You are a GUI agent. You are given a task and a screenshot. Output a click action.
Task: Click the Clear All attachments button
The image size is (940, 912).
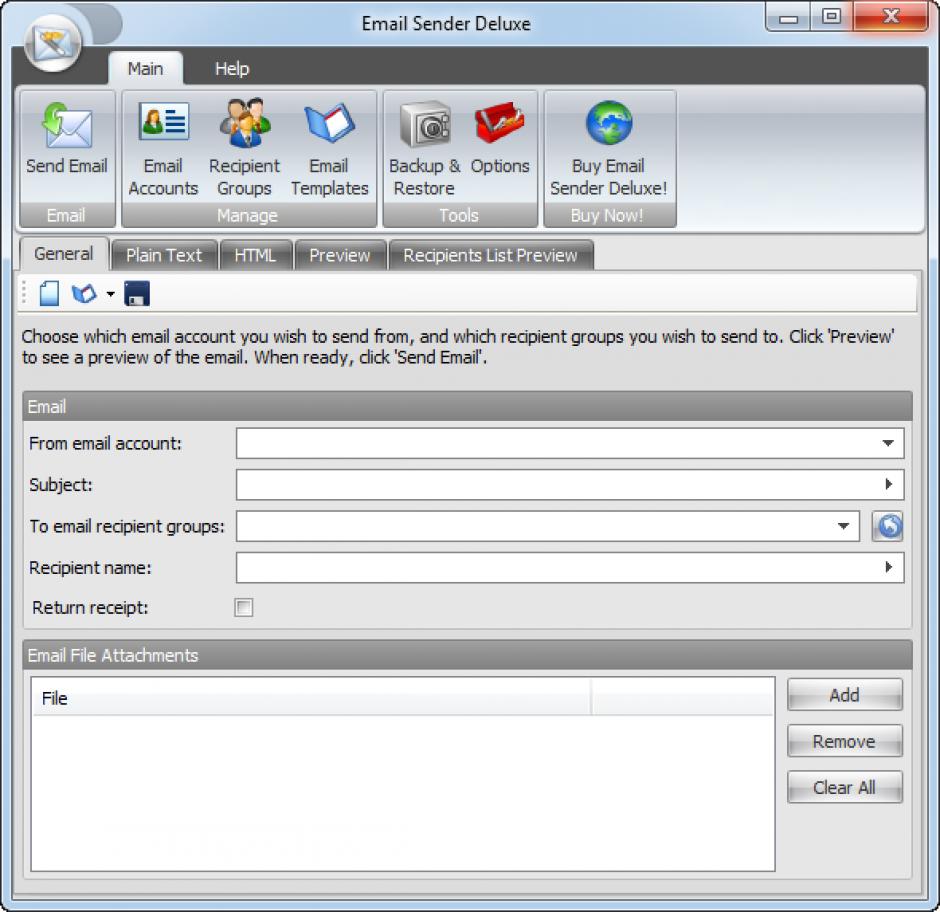click(845, 787)
